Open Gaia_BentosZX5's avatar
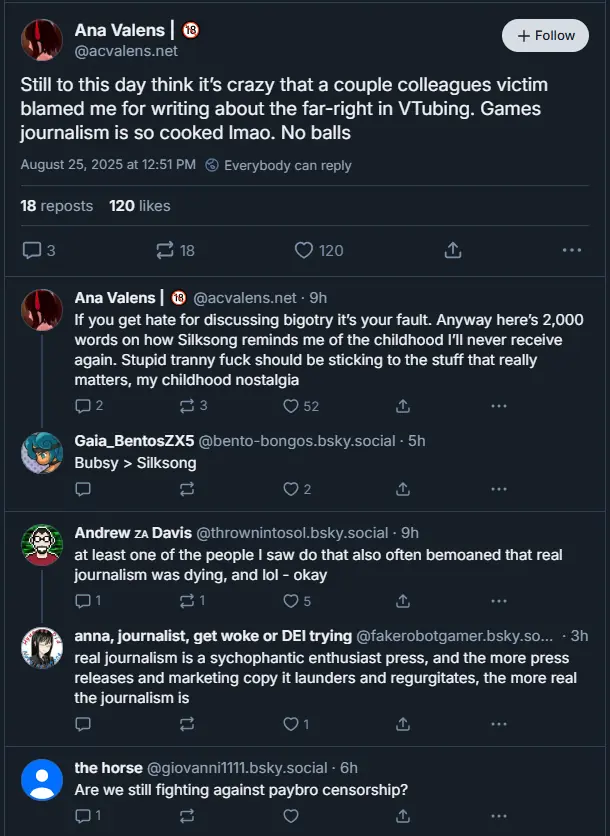 (x=42, y=453)
